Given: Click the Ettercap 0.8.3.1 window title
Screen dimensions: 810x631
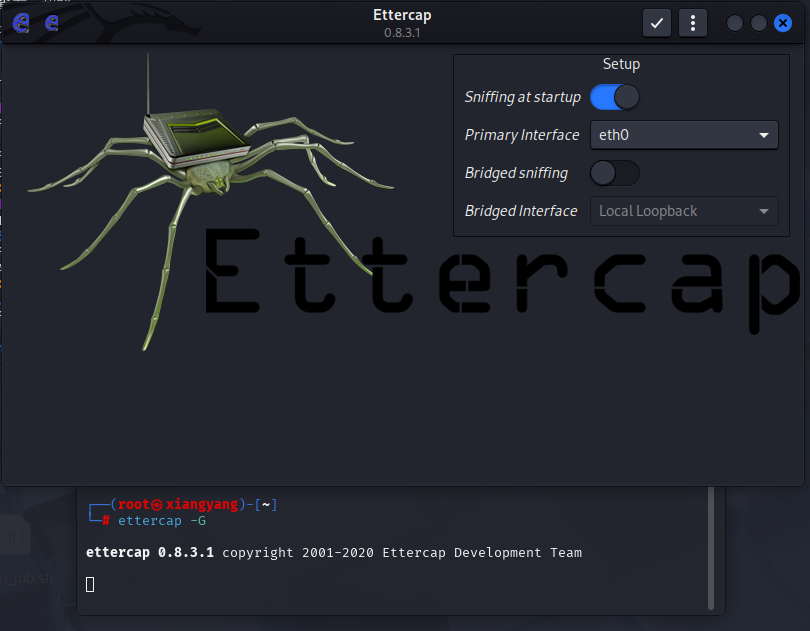Looking at the screenshot, I should (x=402, y=23).
